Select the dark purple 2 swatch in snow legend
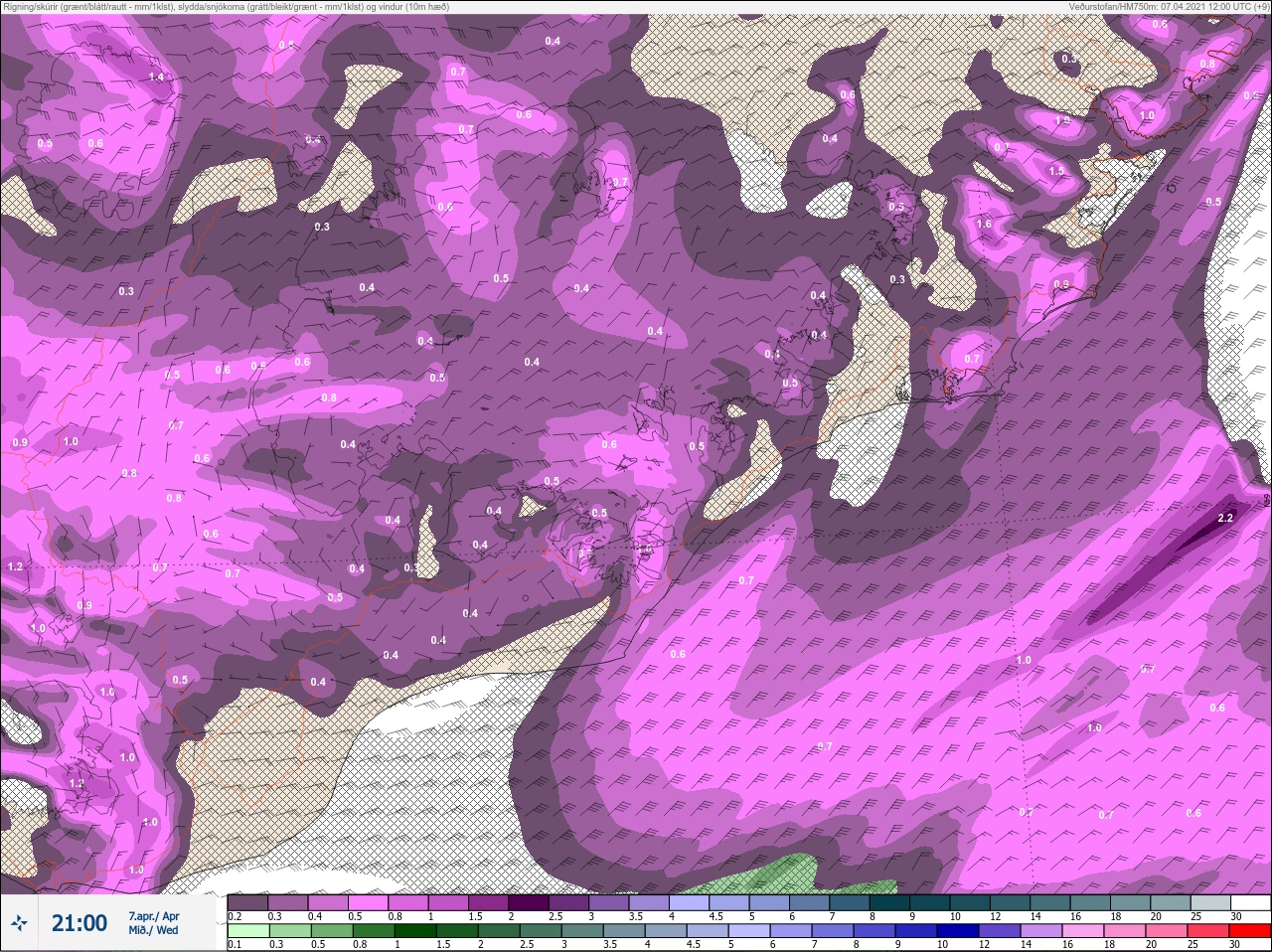 coord(529,903)
